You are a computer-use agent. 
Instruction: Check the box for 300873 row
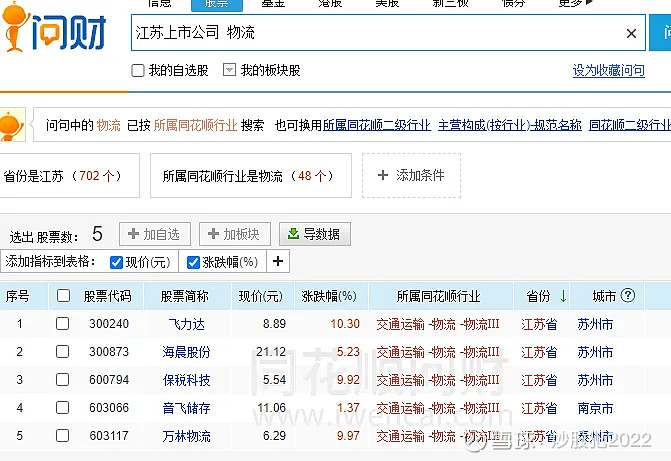[62, 352]
